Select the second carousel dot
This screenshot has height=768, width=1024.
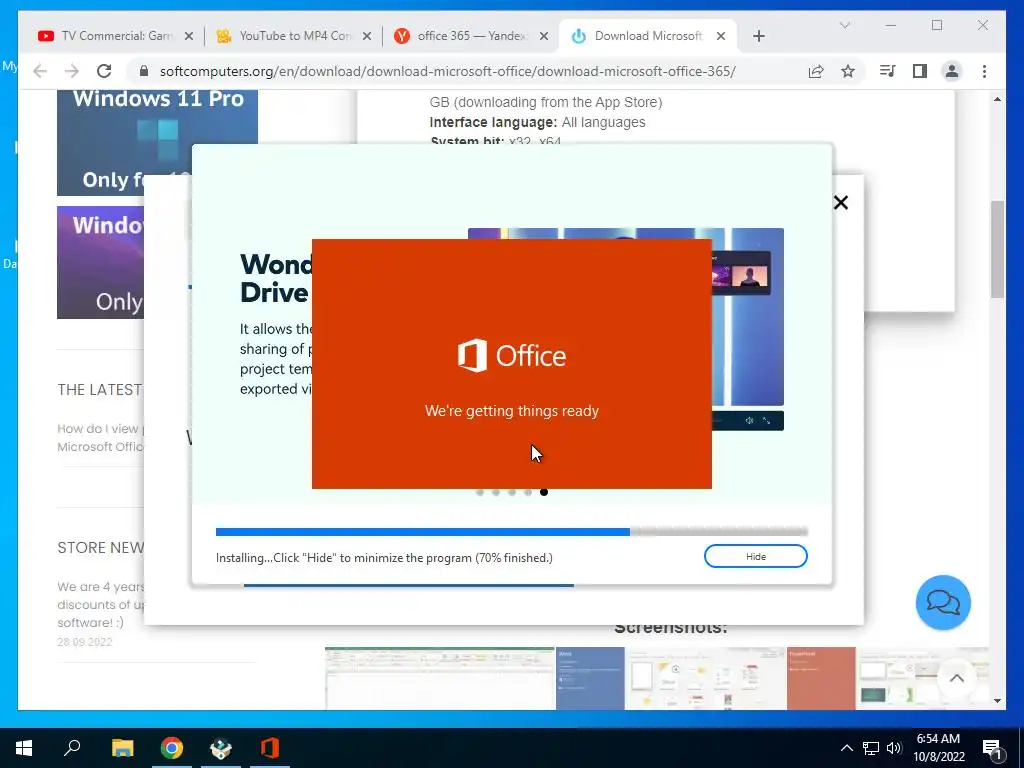coord(496,492)
